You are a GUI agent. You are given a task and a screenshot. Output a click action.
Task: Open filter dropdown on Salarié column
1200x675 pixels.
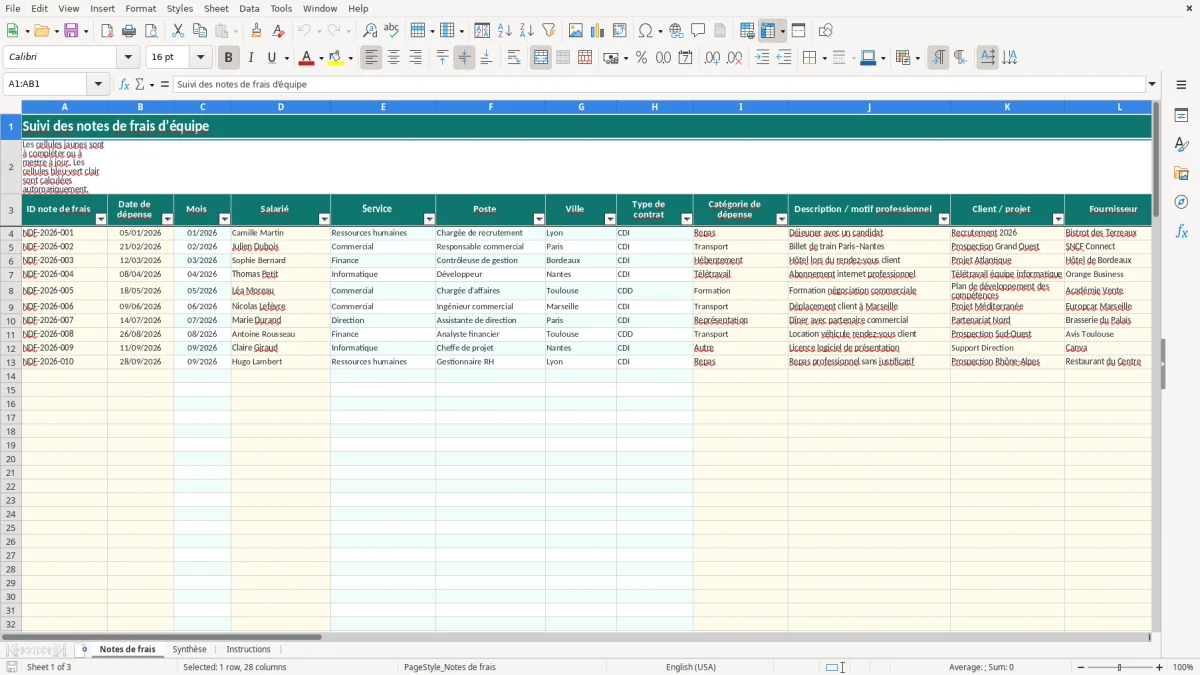pyautogui.click(x=324, y=219)
